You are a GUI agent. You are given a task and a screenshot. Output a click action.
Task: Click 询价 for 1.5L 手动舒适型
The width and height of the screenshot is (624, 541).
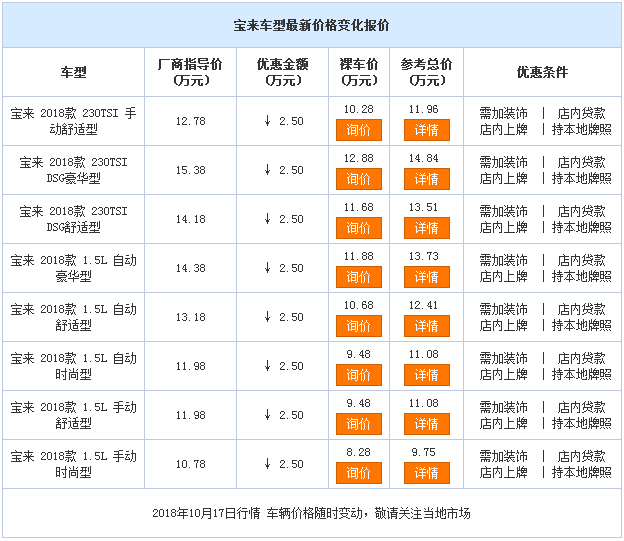pos(359,424)
